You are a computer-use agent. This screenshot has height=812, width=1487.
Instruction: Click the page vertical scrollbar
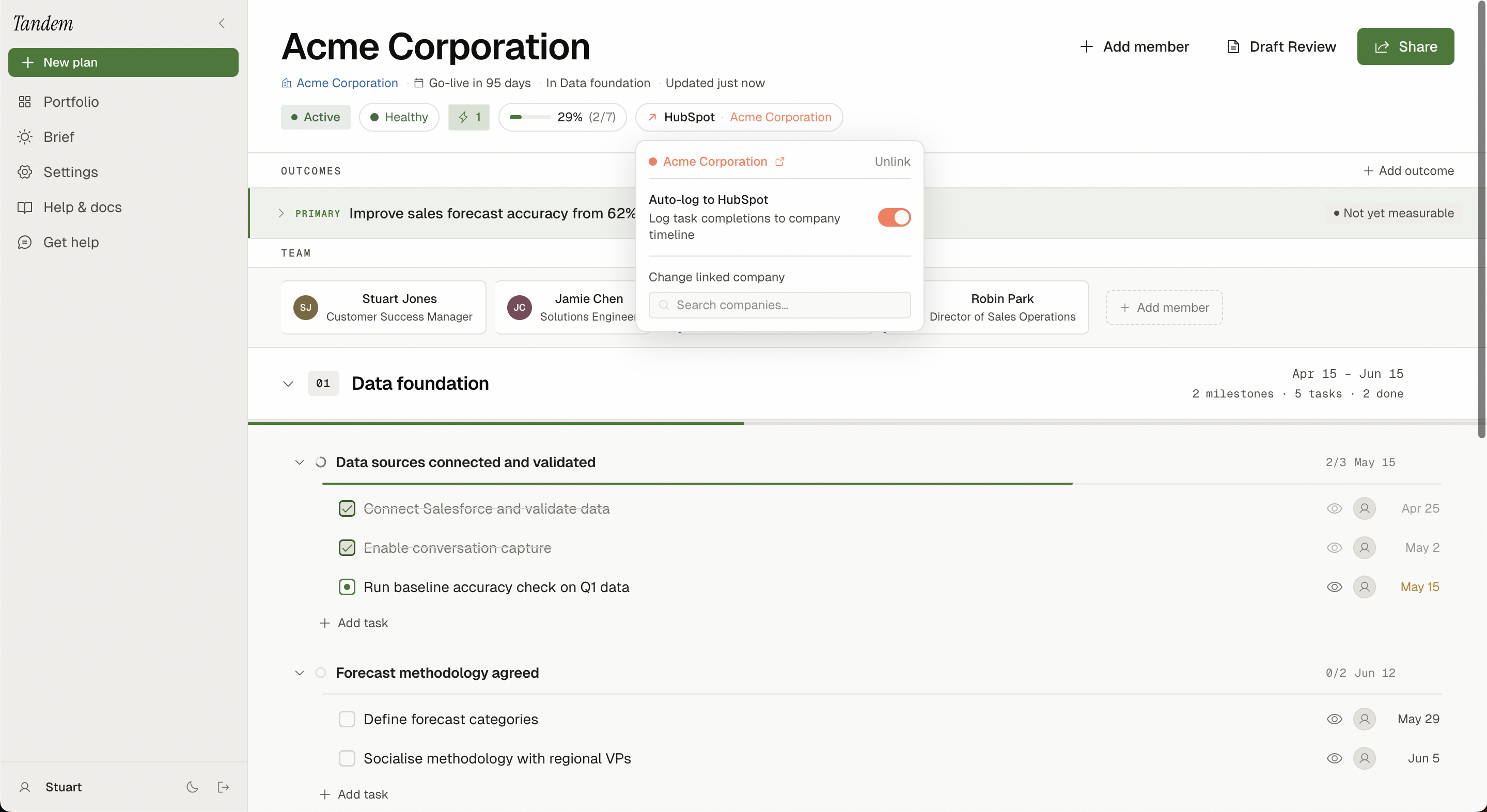point(1481,219)
